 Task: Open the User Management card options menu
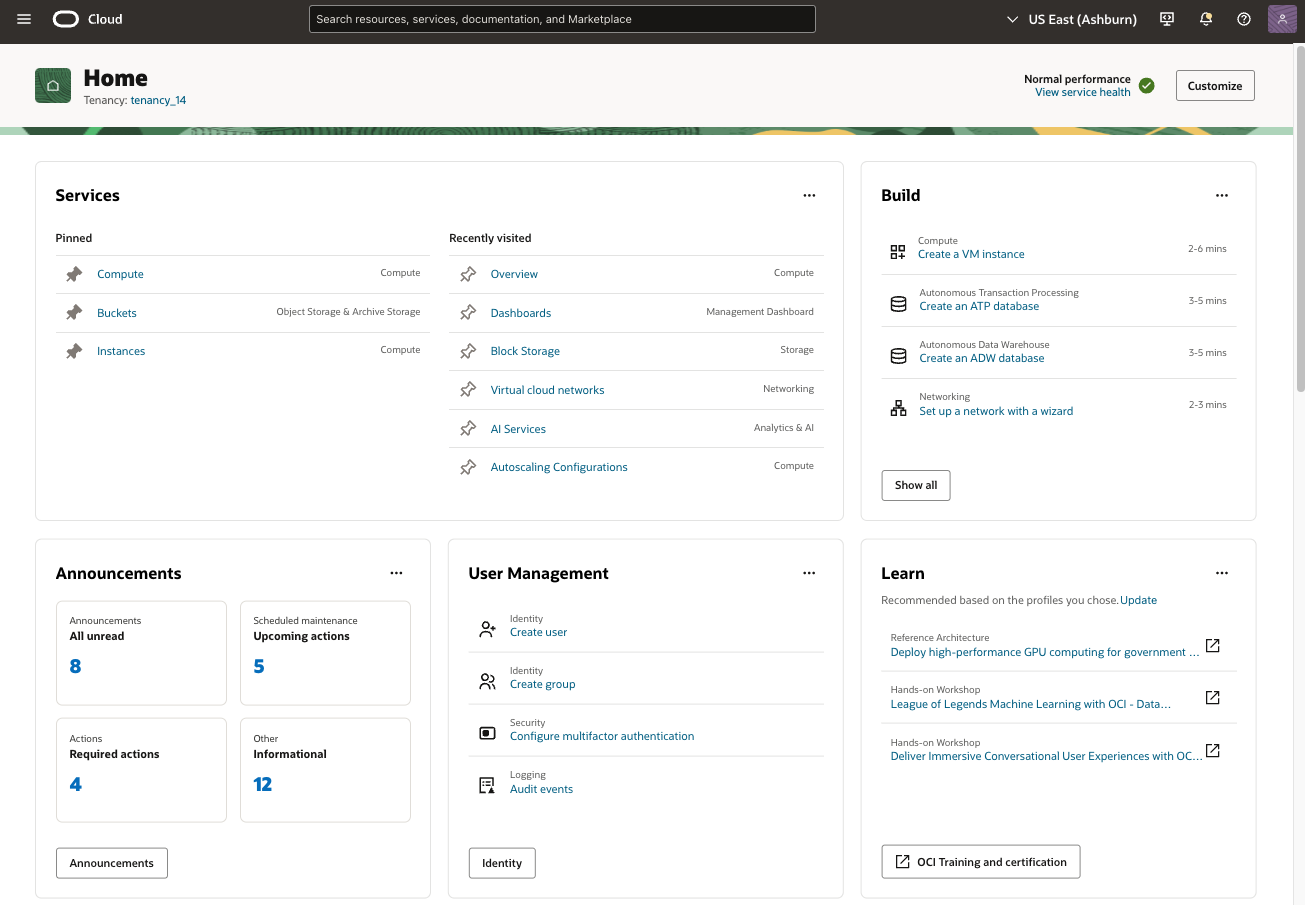pyautogui.click(x=809, y=573)
